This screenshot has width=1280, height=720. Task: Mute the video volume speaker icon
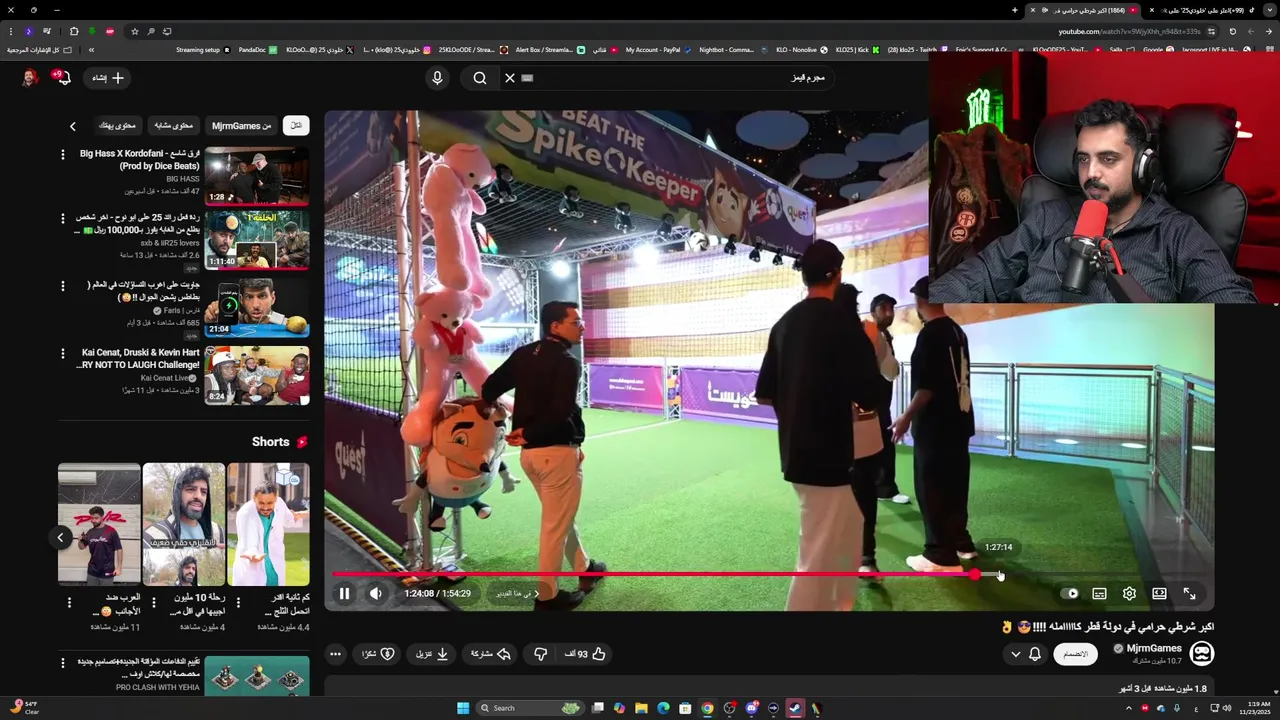pos(376,593)
